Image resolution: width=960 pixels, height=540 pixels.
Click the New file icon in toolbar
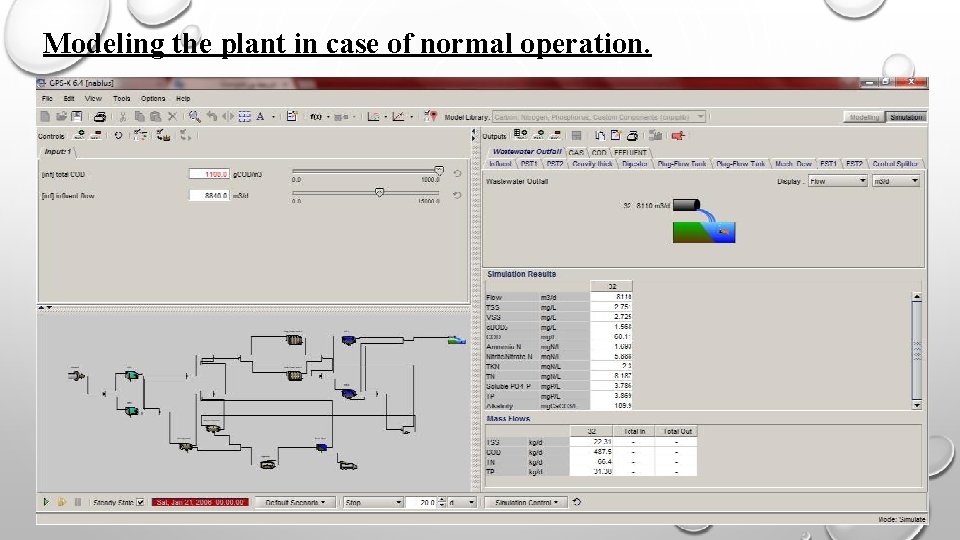pos(45,116)
